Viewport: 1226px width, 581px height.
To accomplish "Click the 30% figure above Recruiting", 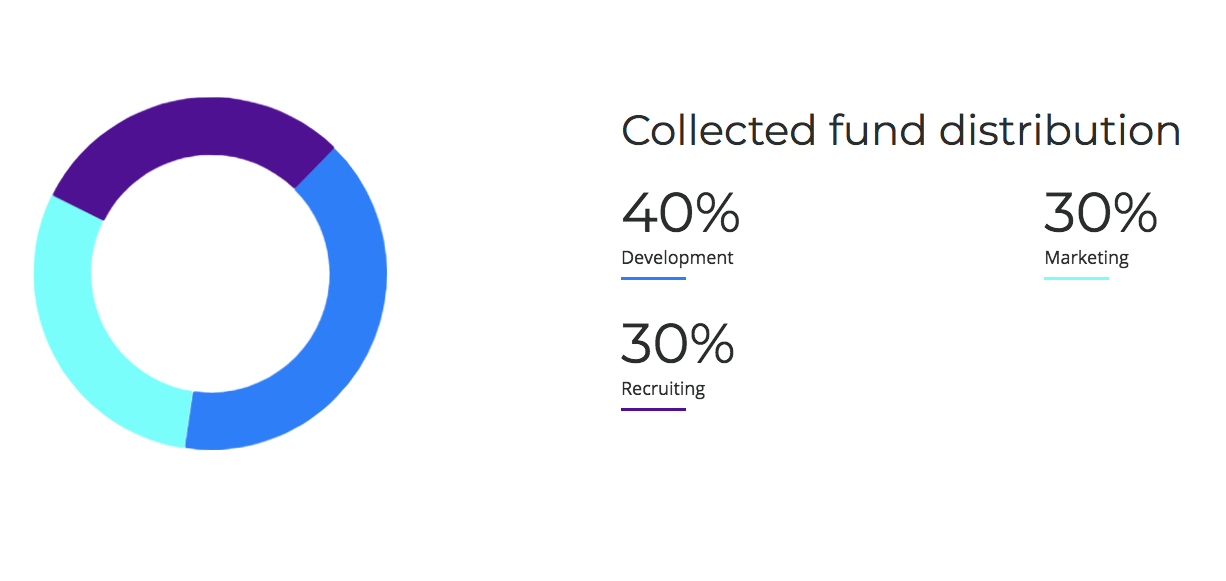I will (677, 343).
